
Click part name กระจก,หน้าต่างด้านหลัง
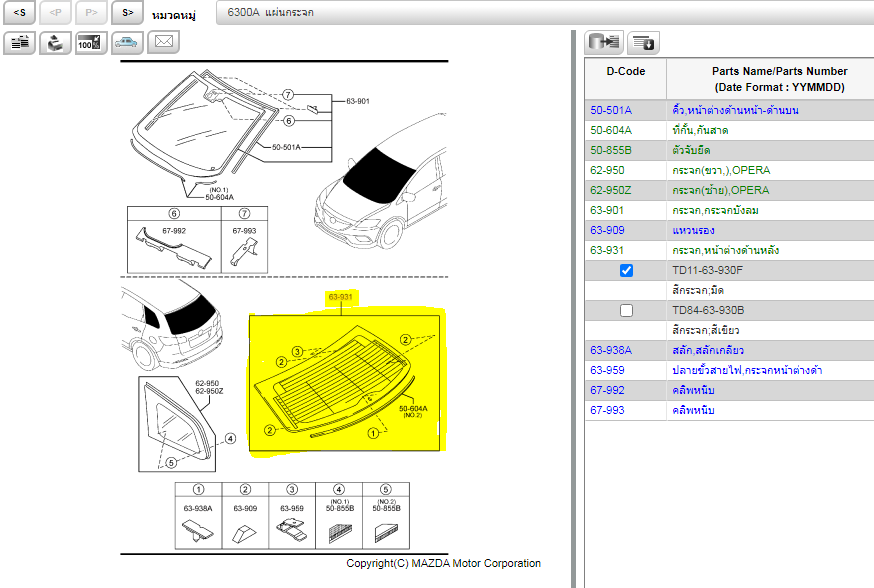[725, 250]
